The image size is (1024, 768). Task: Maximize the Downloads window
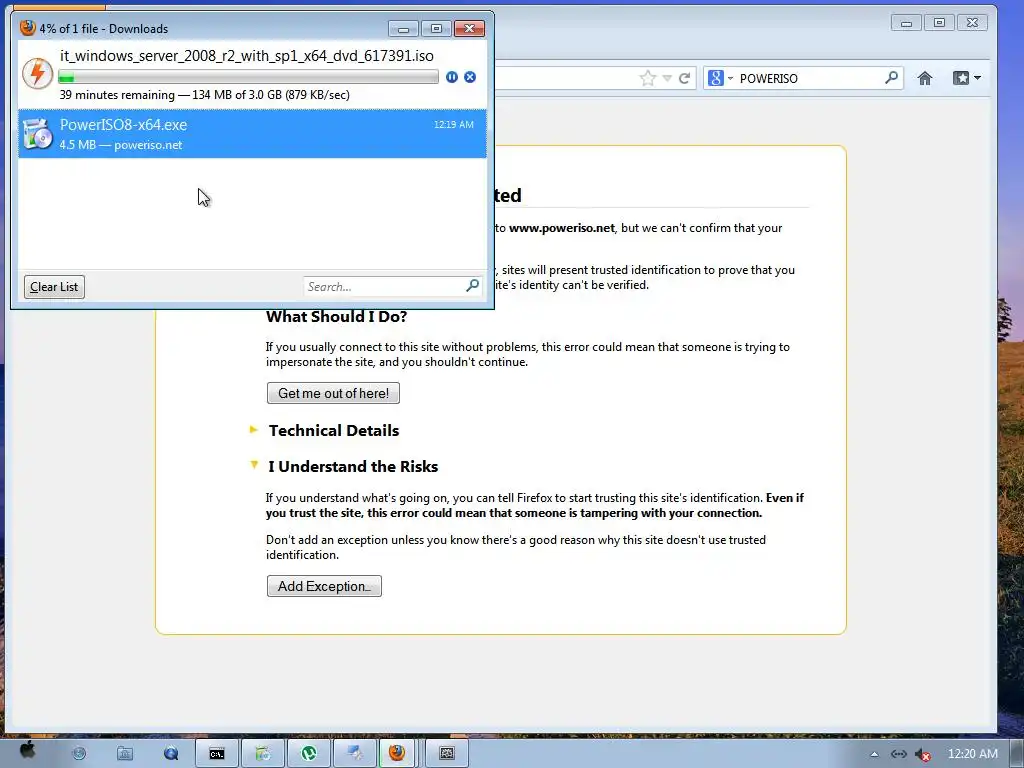[436, 29]
